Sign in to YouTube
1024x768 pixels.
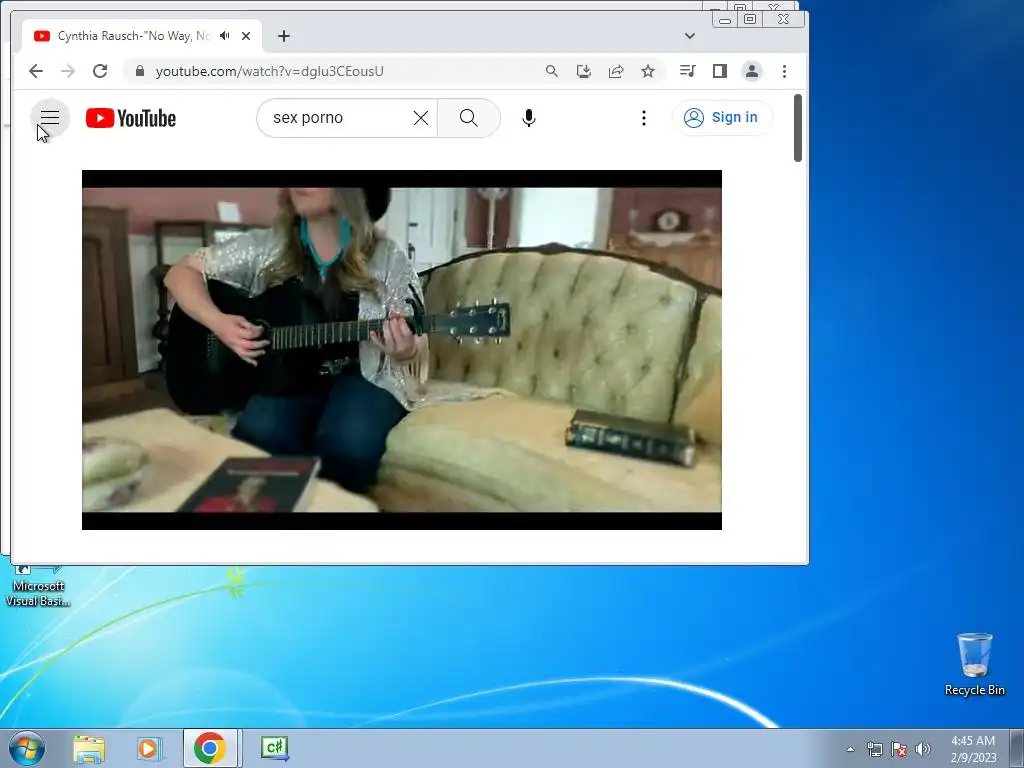click(x=722, y=118)
